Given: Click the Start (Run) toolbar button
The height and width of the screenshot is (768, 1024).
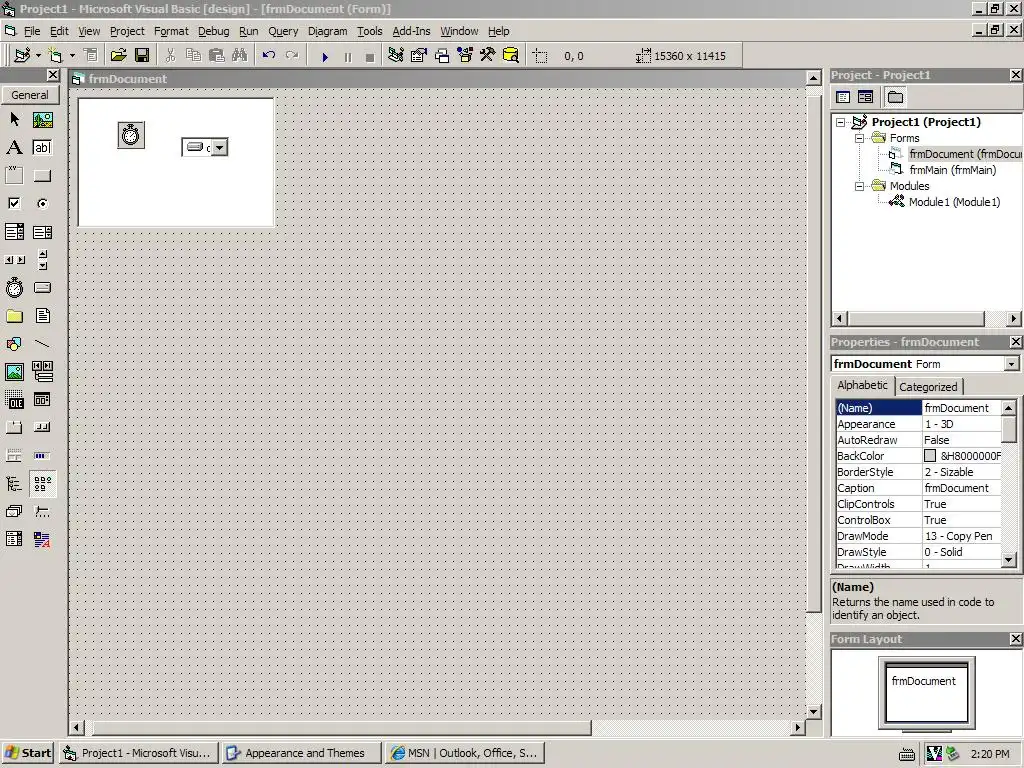Looking at the screenshot, I should coord(325,57).
